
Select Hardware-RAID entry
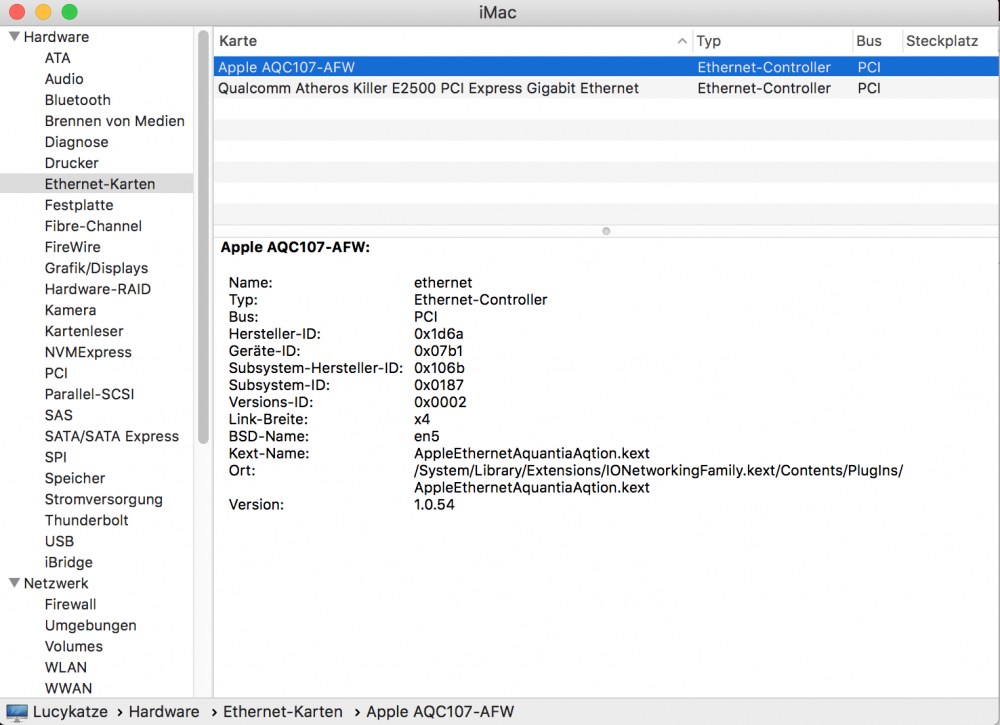(98, 289)
